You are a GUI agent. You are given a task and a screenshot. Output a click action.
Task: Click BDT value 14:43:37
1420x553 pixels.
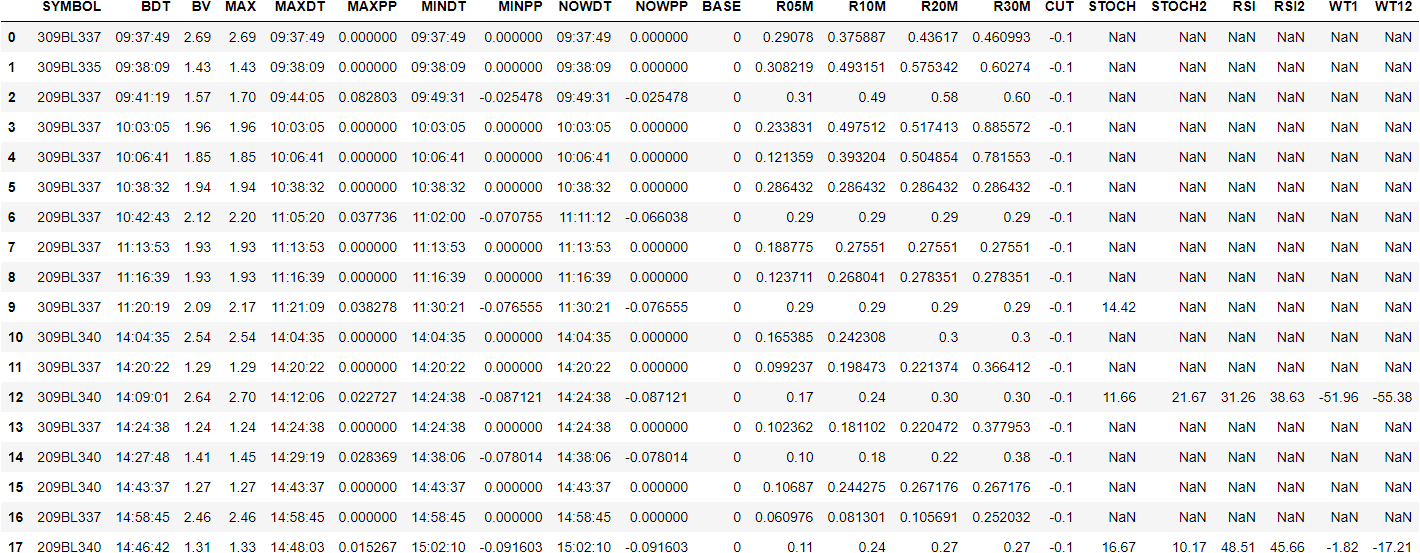click(x=142, y=487)
